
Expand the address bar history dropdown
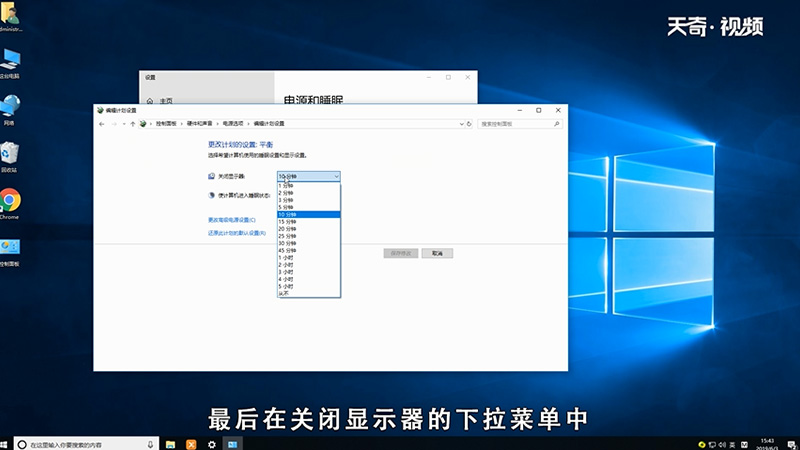click(461, 124)
